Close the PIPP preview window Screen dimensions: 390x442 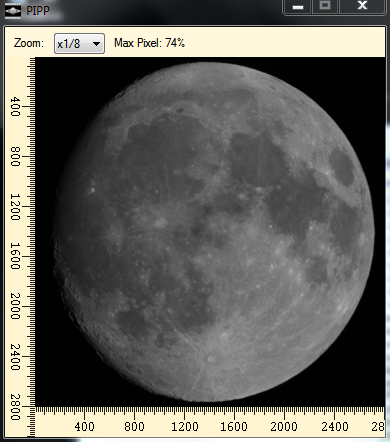(362, 6)
